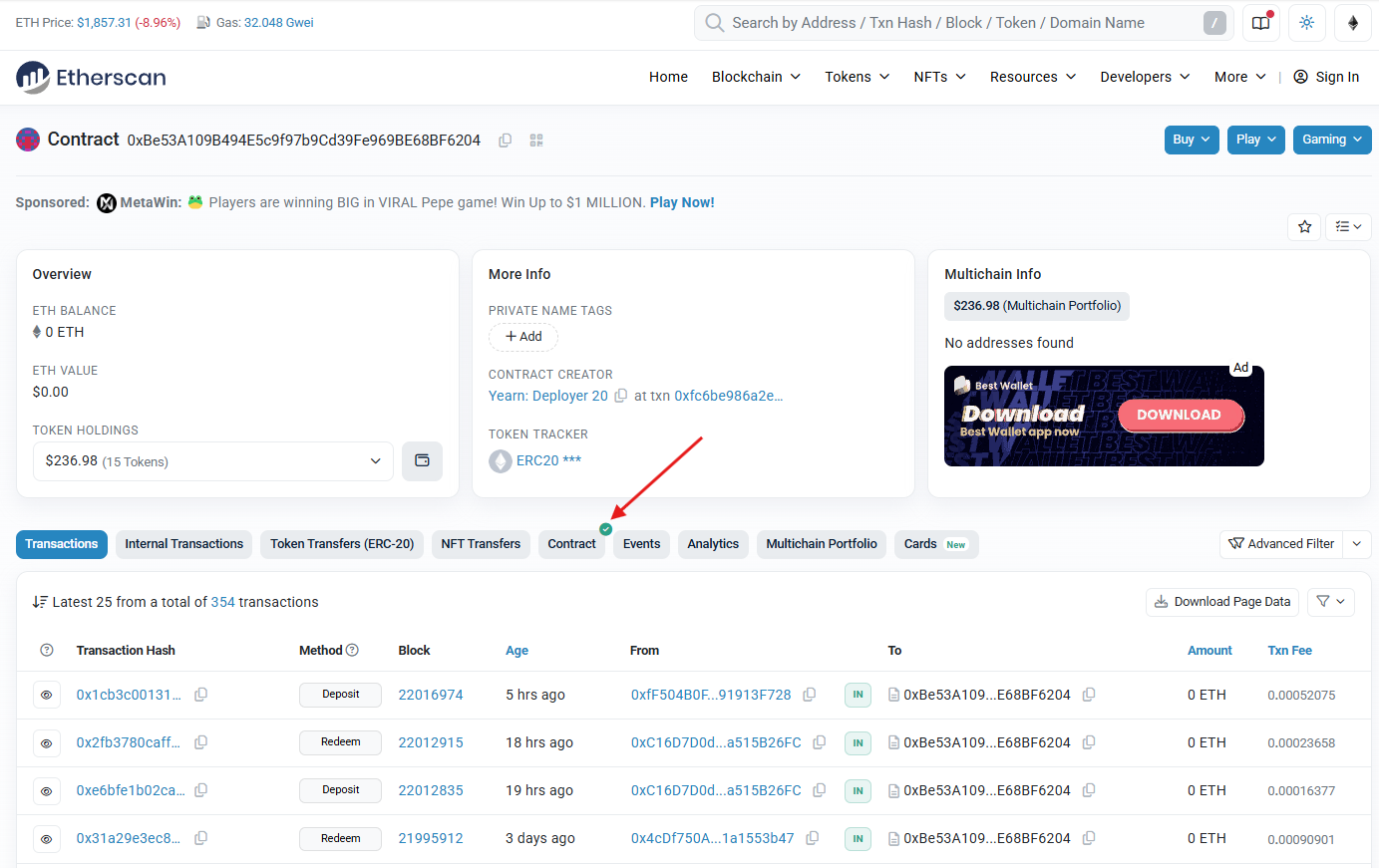Toggle the light/dark theme icon
The image size is (1379, 868).
tap(1306, 23)
